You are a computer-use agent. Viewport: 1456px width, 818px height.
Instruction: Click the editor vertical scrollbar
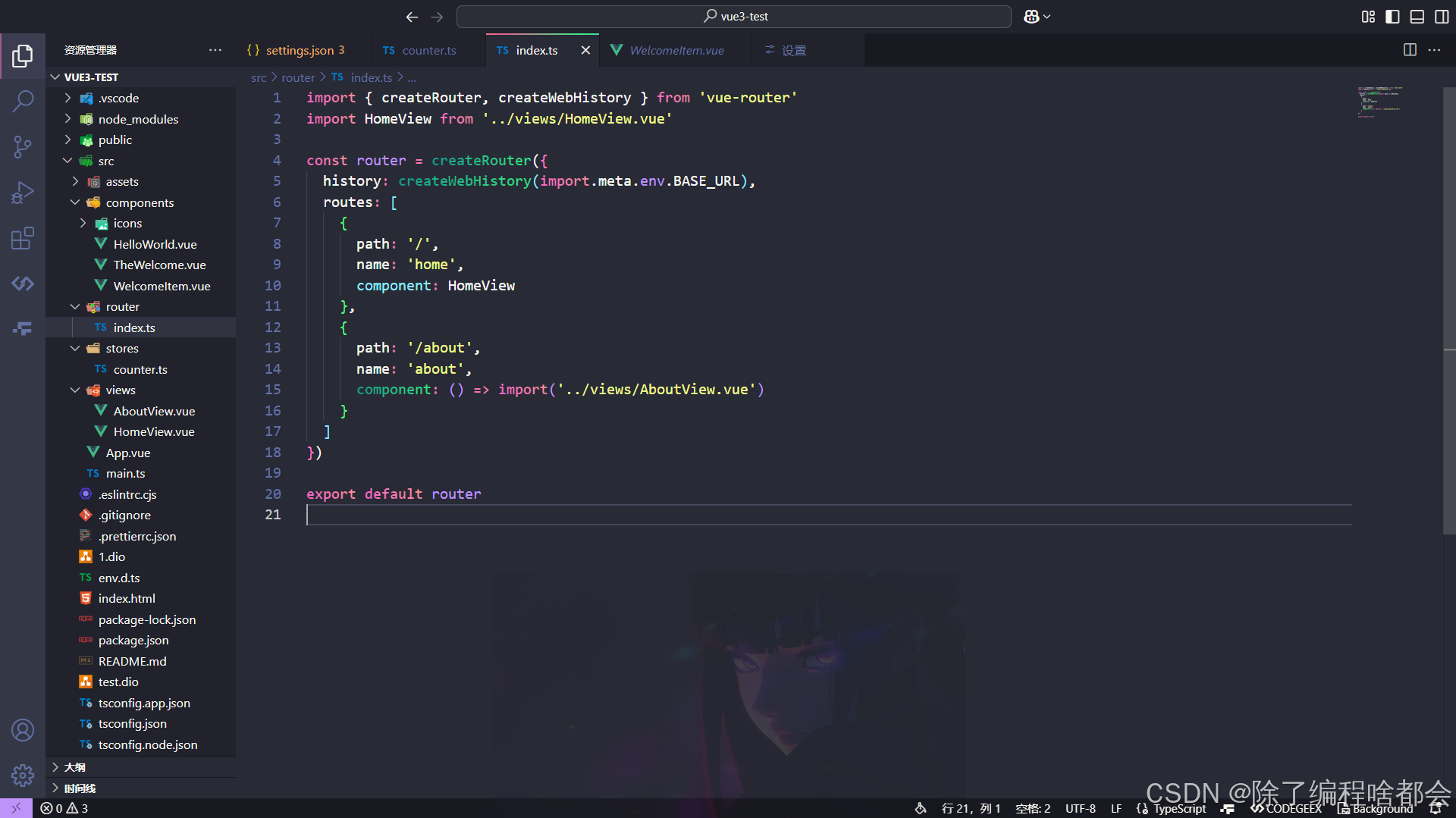pos(1449,311)
